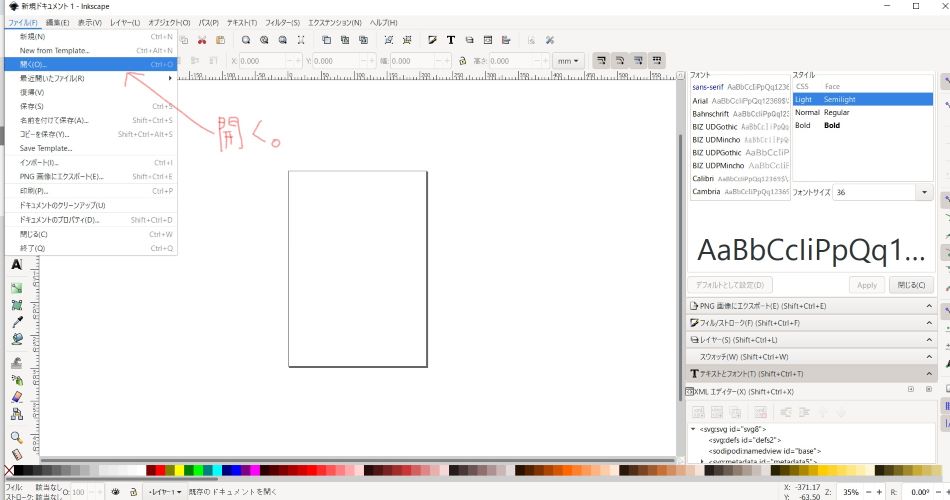Pick the red color swatch
Screen dimensions: 950x500
pos(160,470)
